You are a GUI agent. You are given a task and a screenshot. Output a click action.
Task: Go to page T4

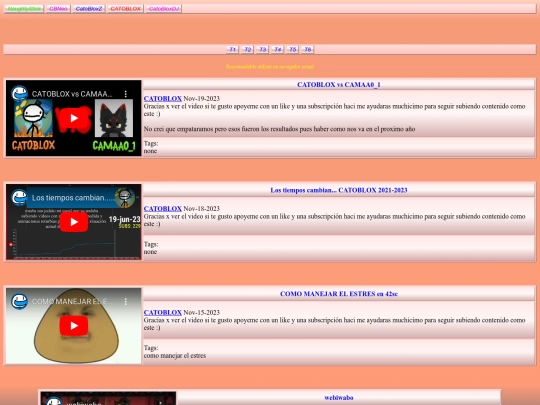(278, 50)
